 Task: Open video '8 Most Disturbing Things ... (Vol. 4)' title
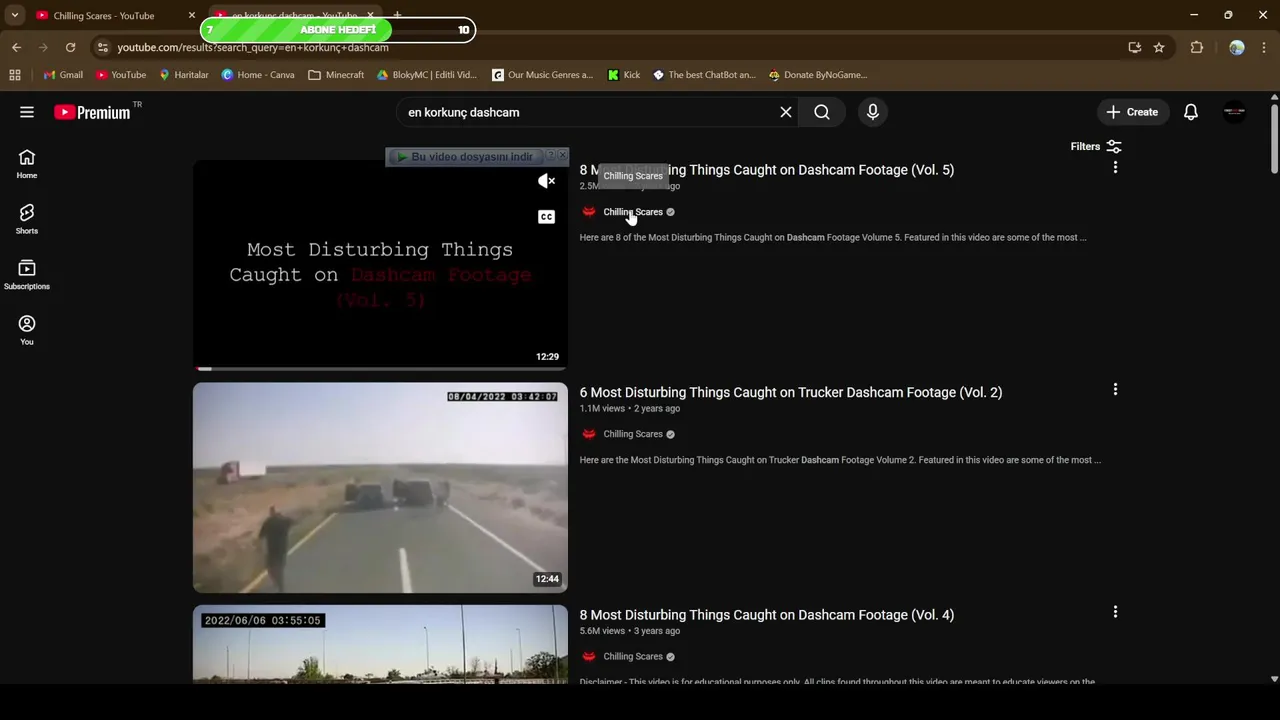tap(767, 614)
